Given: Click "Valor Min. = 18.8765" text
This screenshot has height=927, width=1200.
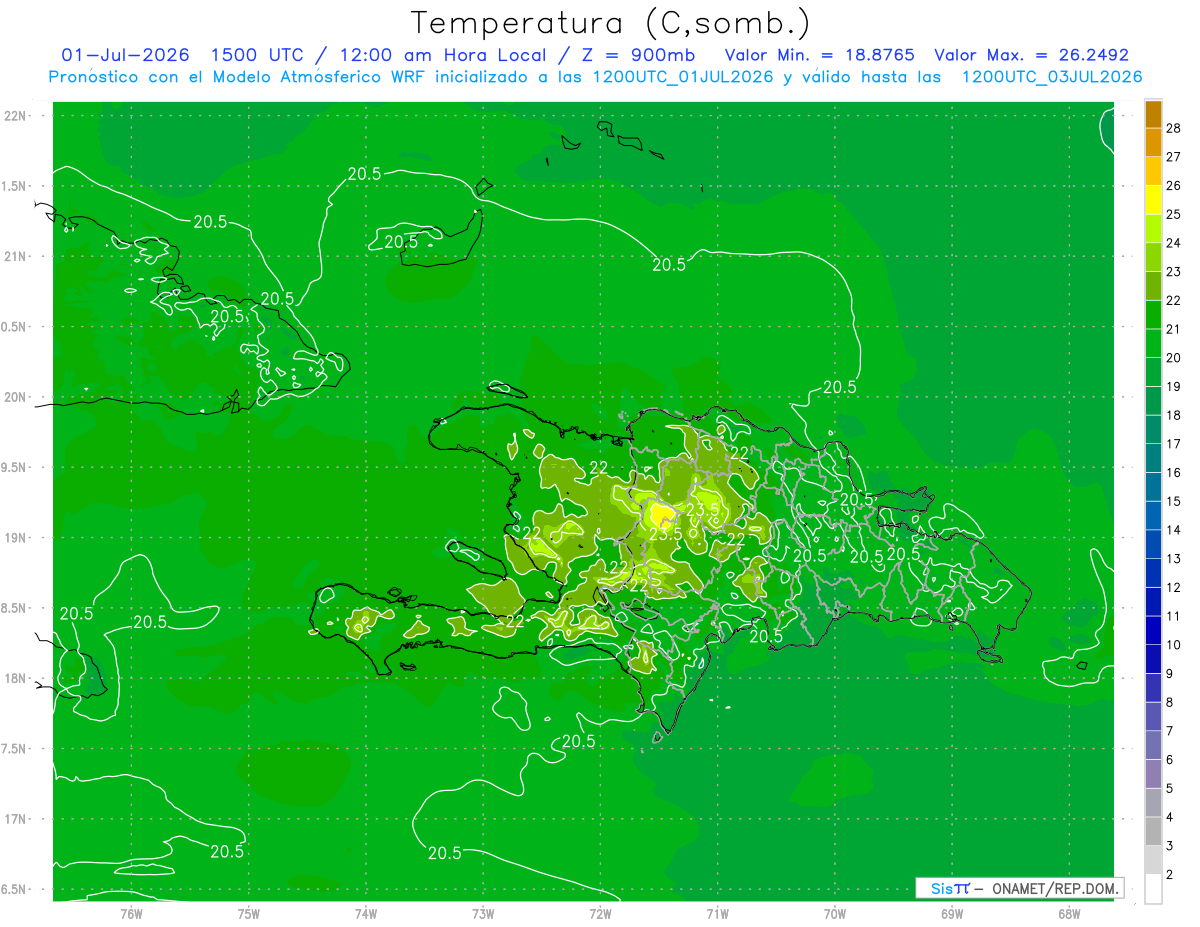Looking at the screenshot, I should point(819,55).
